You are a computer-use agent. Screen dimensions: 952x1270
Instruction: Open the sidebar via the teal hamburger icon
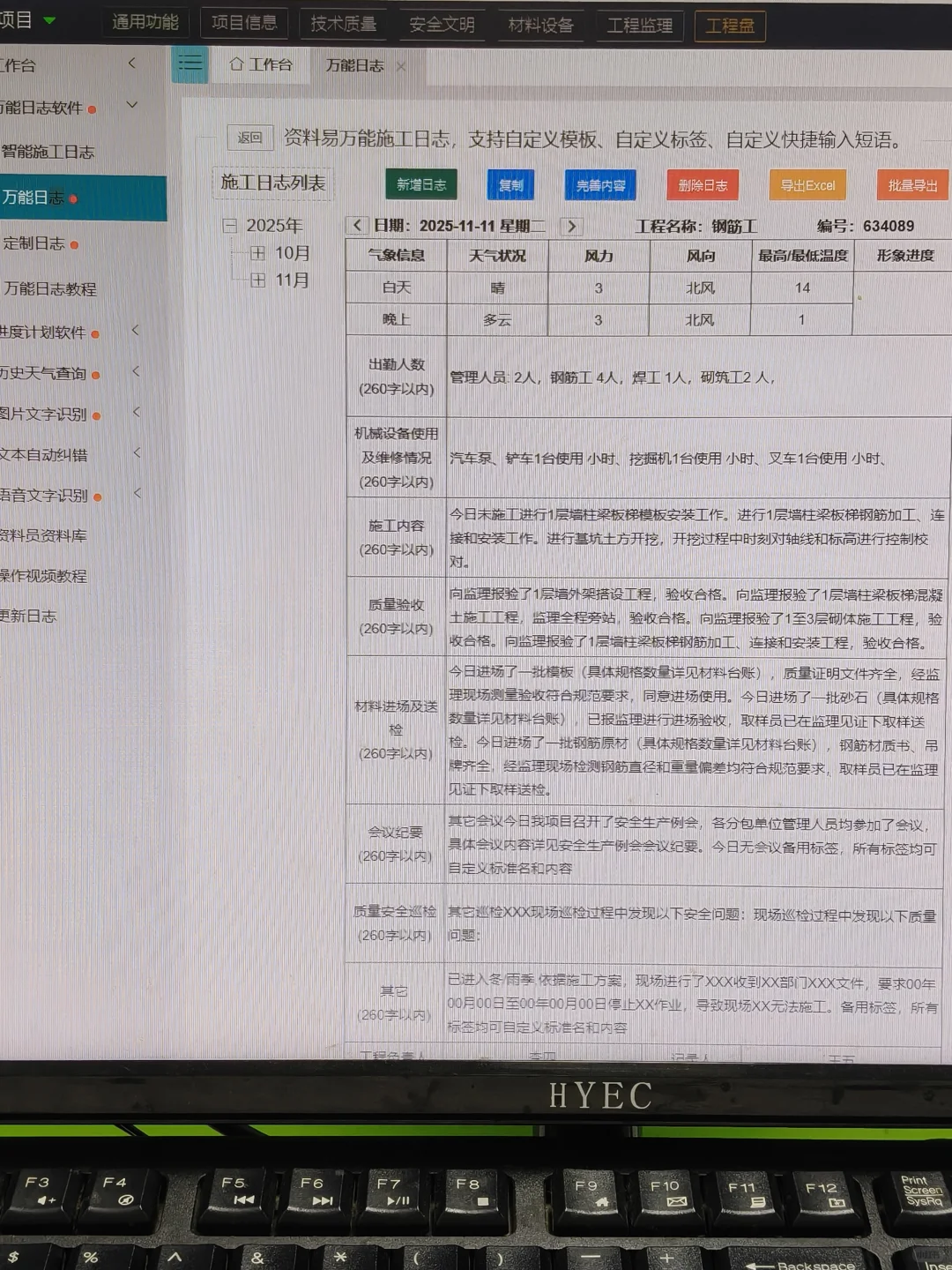189,63
